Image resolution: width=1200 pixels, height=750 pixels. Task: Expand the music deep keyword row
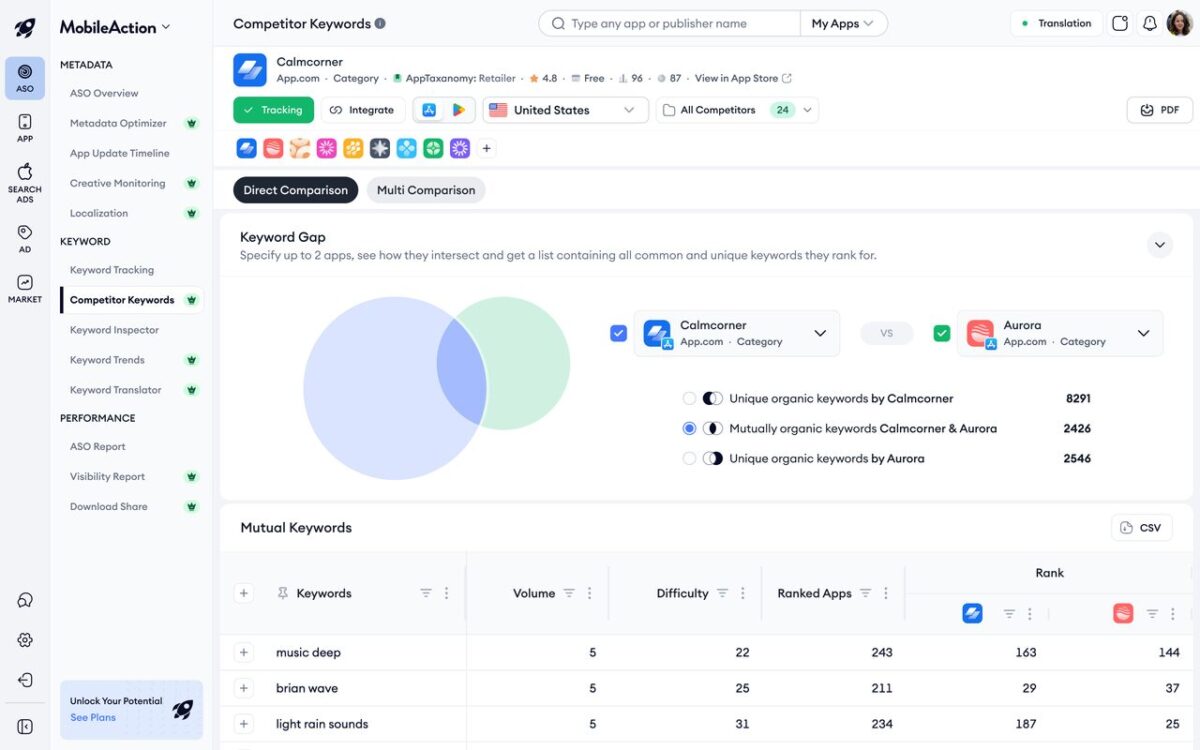coord(243,652)
